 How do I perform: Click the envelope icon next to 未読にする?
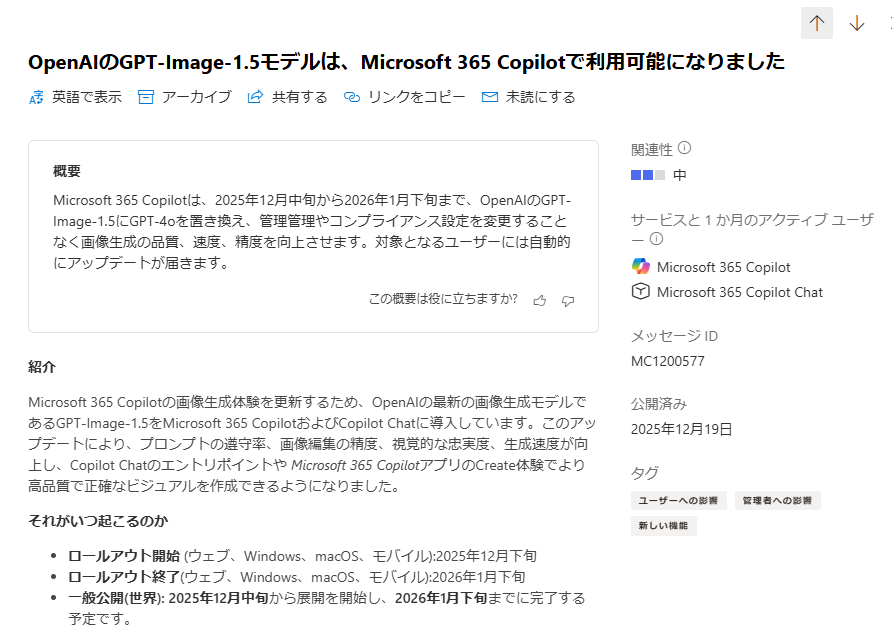point(489,97)
